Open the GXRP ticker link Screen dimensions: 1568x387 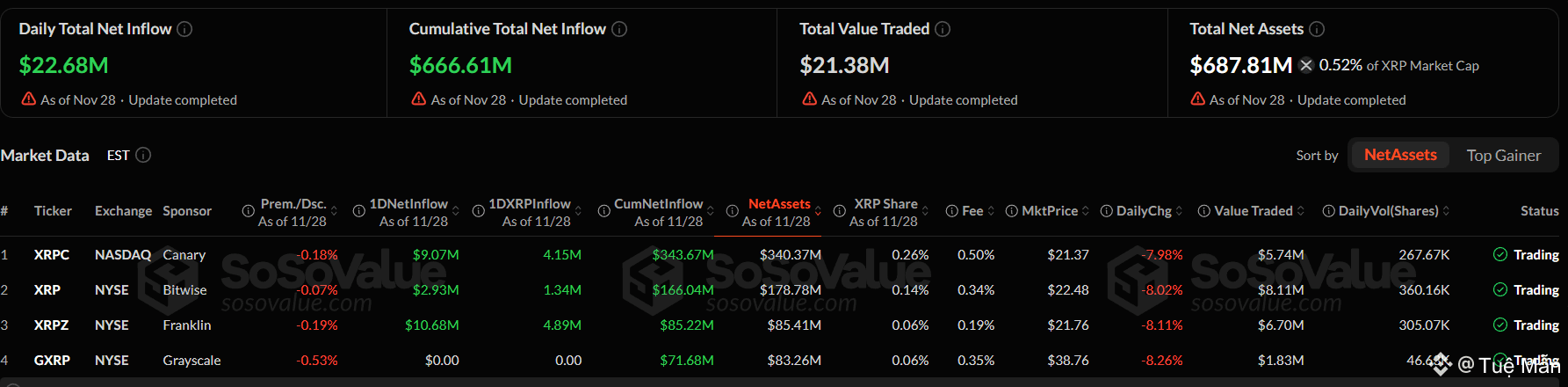pyautogui.click(x=52, y=361)
